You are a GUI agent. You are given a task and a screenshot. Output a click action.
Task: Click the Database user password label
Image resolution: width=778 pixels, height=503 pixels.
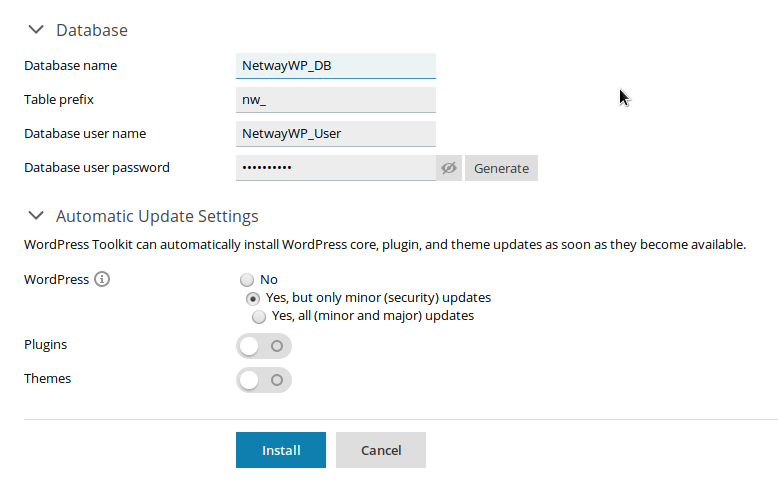97,168
